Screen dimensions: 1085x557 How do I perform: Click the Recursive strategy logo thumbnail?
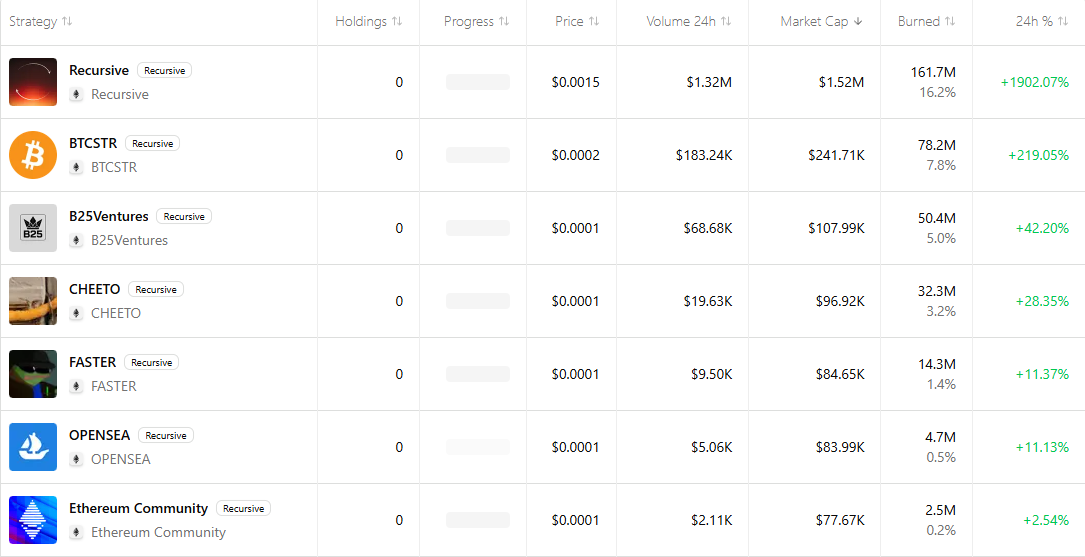[x=33, y=82]
